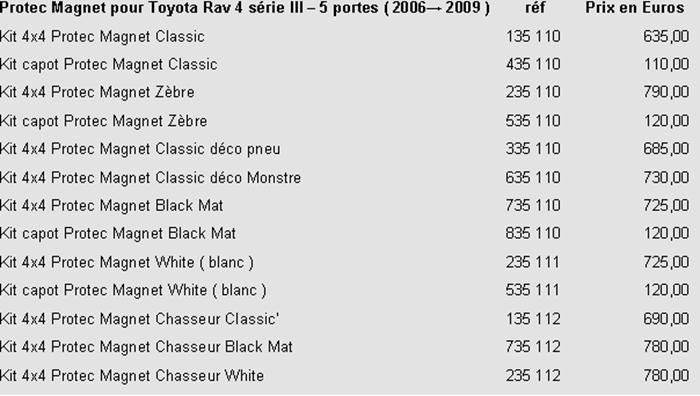
Task: Click Kit capot Protec Magnet Zèbre label
Action: 104,121
